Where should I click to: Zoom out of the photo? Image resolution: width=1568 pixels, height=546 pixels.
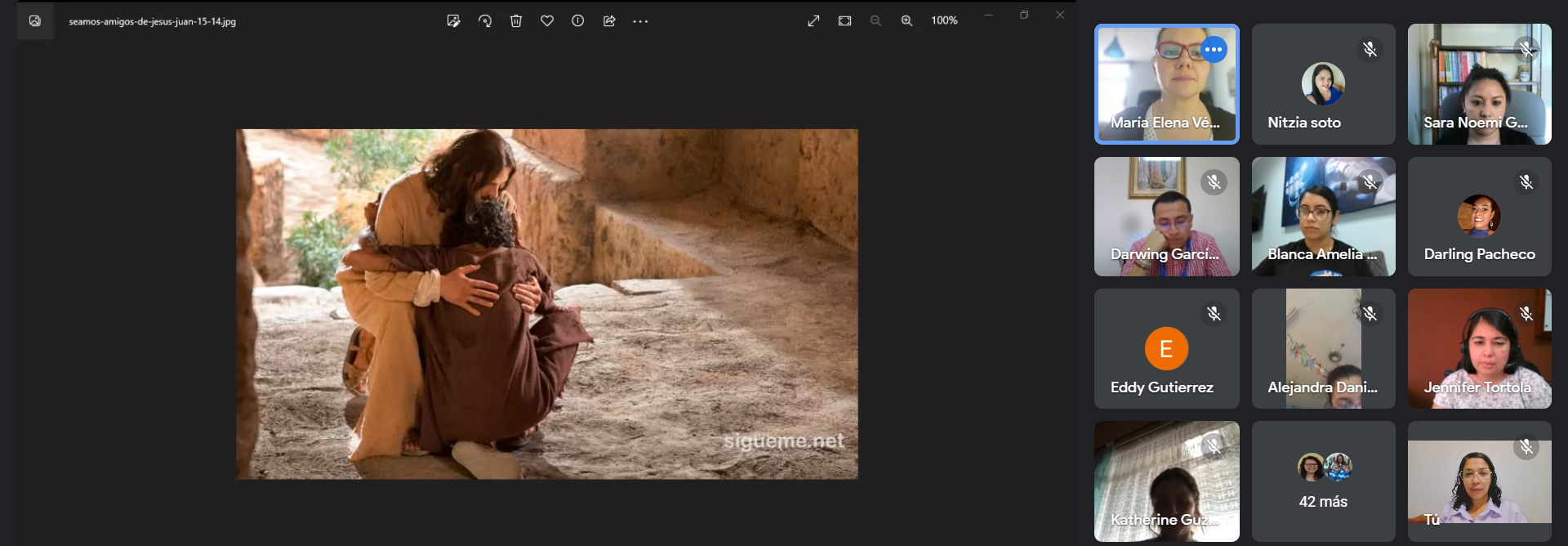875,21
